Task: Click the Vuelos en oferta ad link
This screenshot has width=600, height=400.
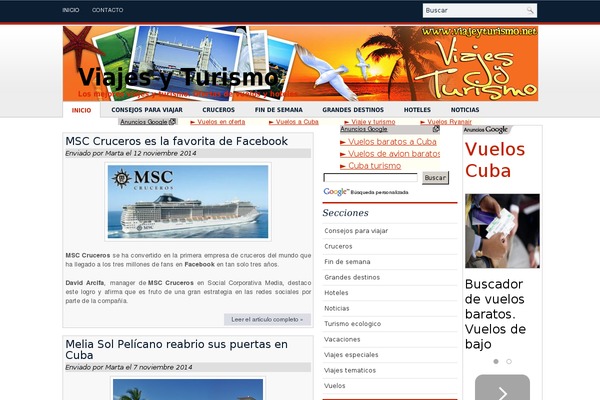Action: 217,122
